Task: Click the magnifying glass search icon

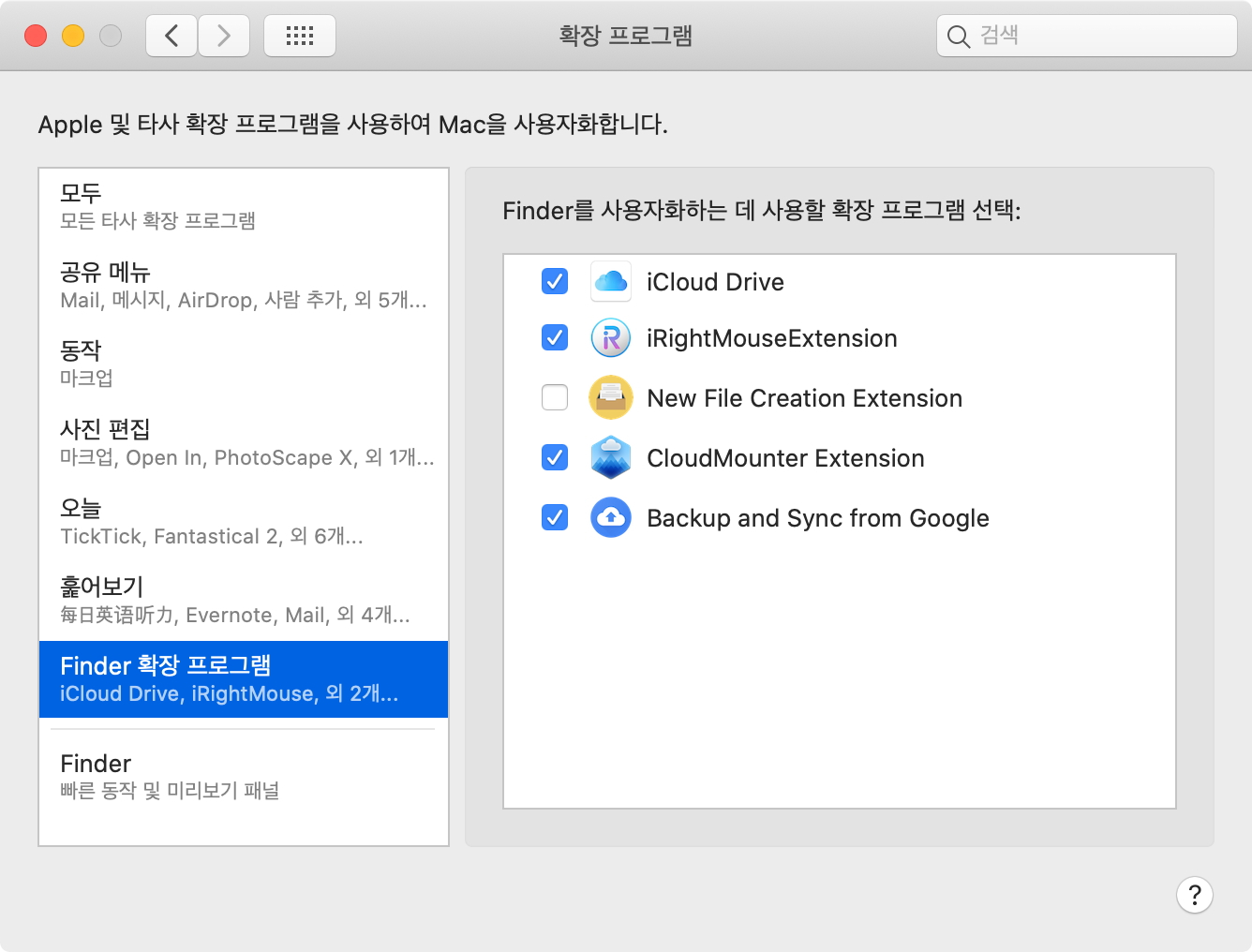Action: click(x=958, y=37)
